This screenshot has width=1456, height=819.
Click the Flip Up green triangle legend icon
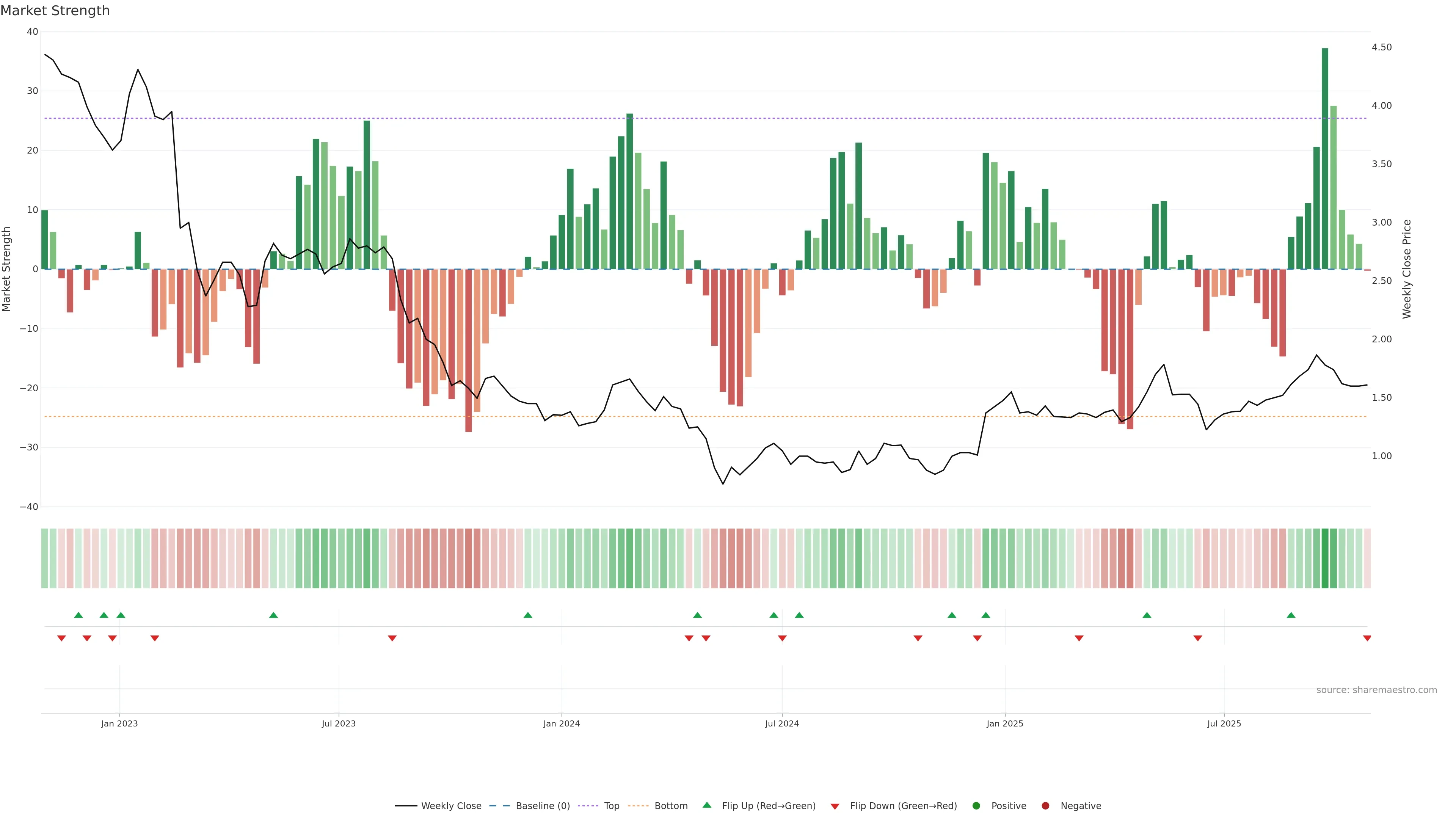click(x=706, y=805)
